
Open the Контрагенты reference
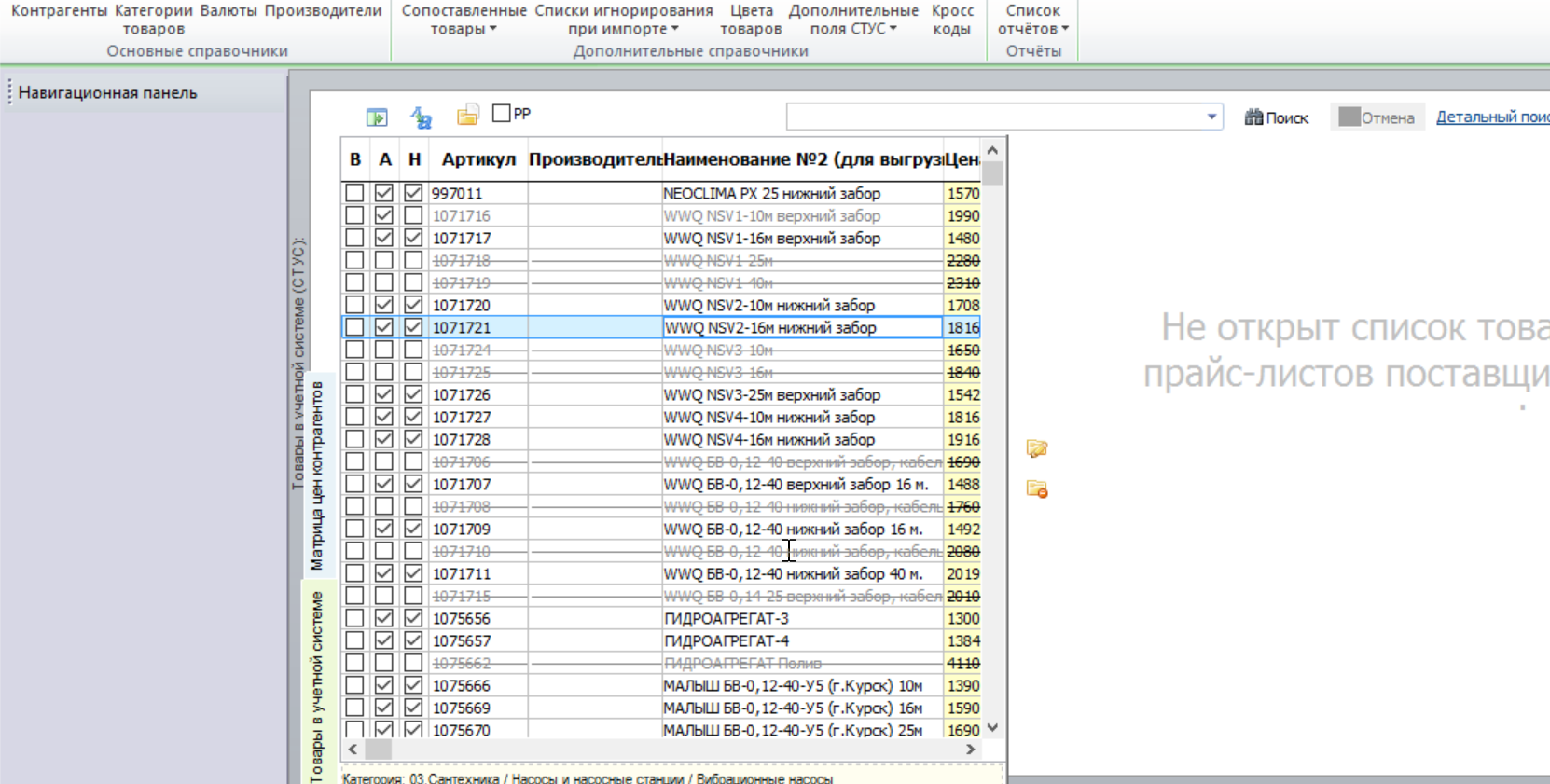59,11
